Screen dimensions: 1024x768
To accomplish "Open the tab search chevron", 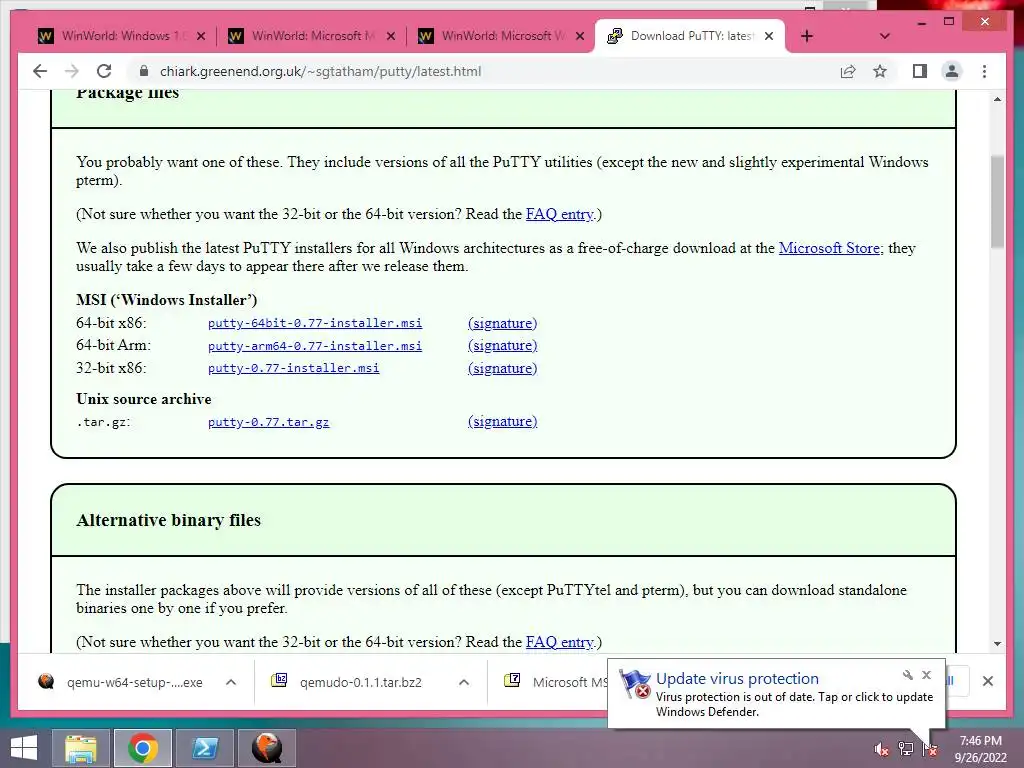I will [885, 37].
